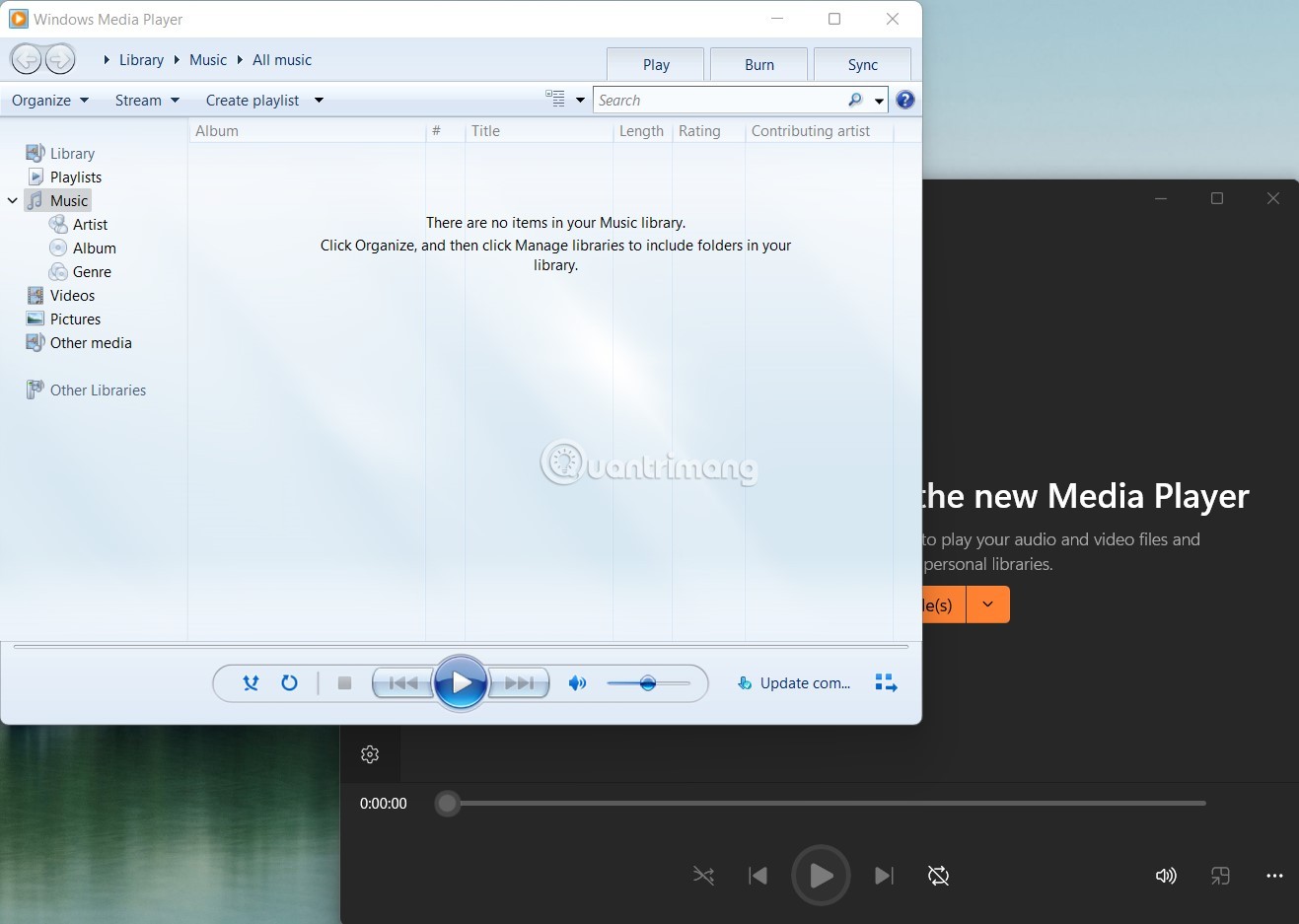1299x924 pixels.
Task: Toggle repeat in new Media Player
Action: (x=938, y=875)
